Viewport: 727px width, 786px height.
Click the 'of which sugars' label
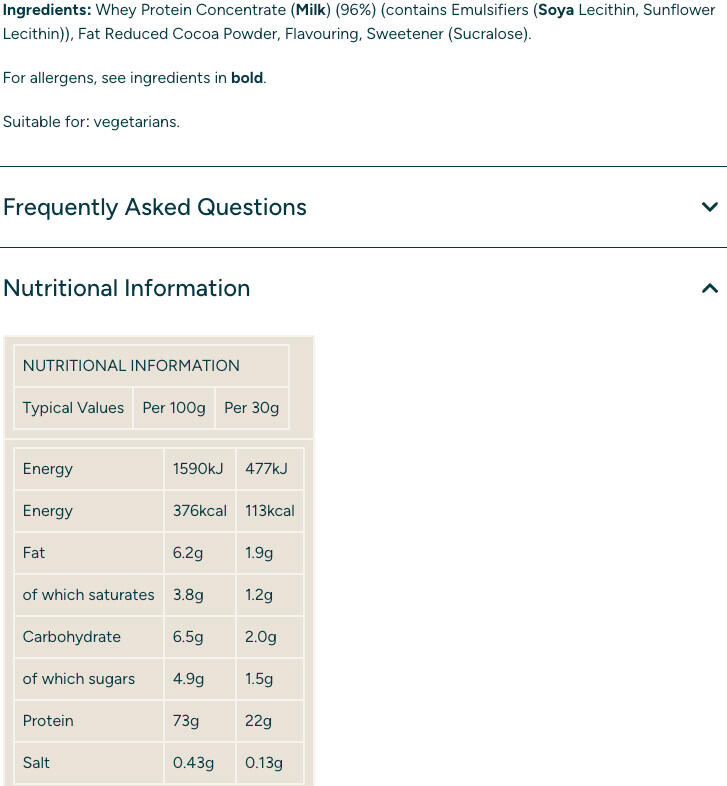click(x=79, y=679)
